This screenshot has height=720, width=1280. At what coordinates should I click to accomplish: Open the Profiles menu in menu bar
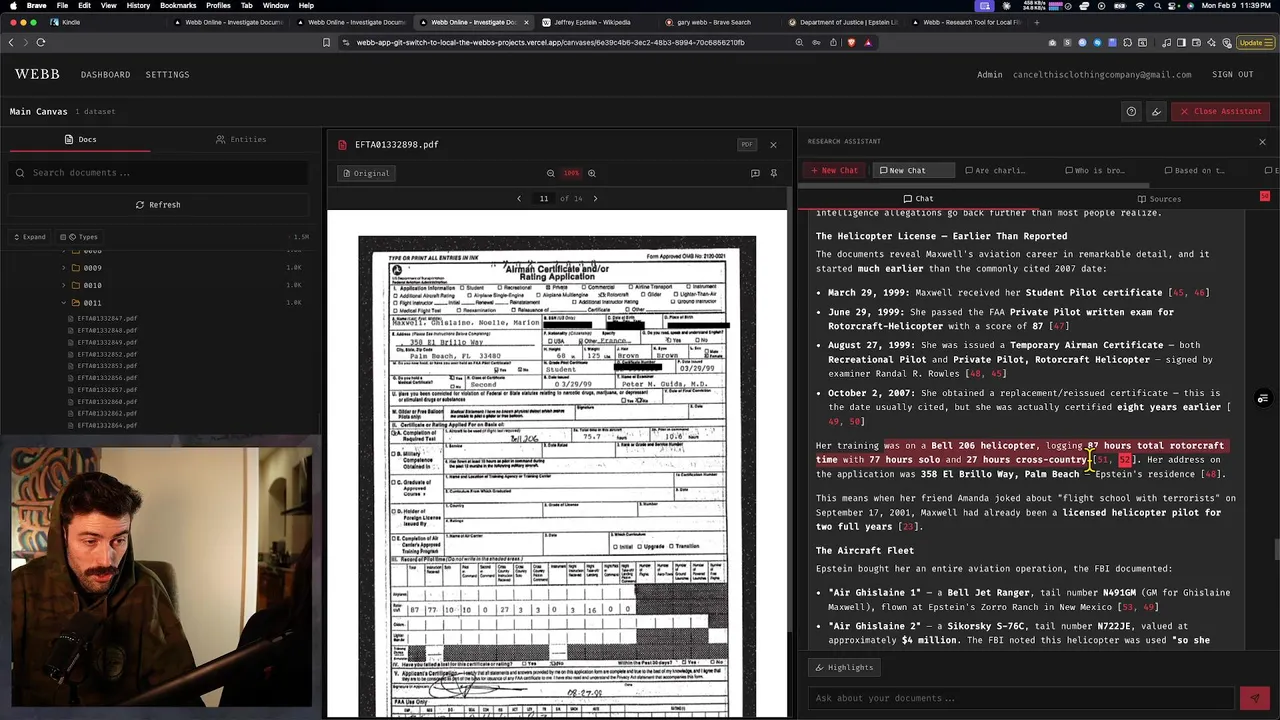click(218, 5)
